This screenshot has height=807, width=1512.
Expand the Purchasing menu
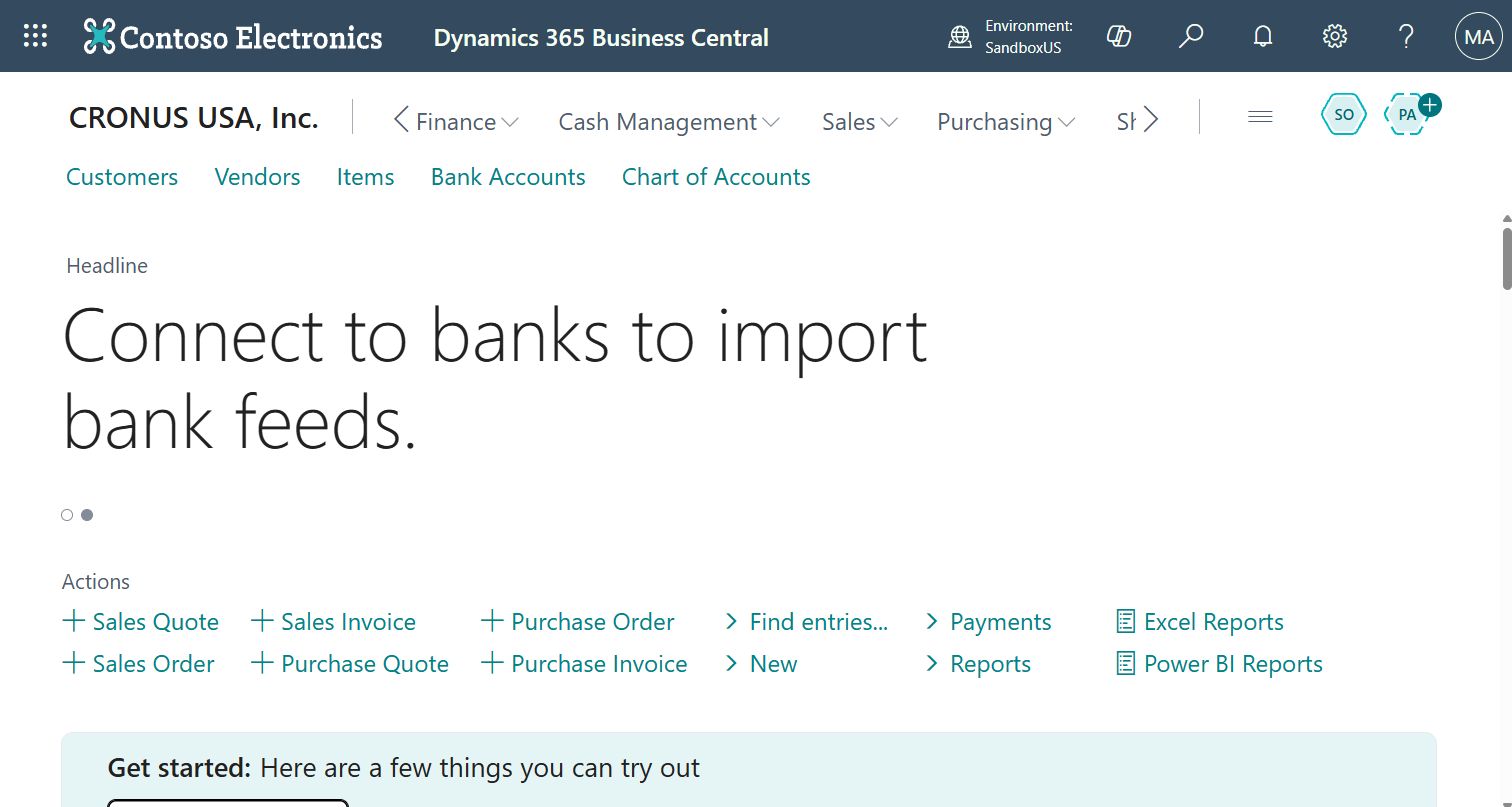(x=1006, y=122)
